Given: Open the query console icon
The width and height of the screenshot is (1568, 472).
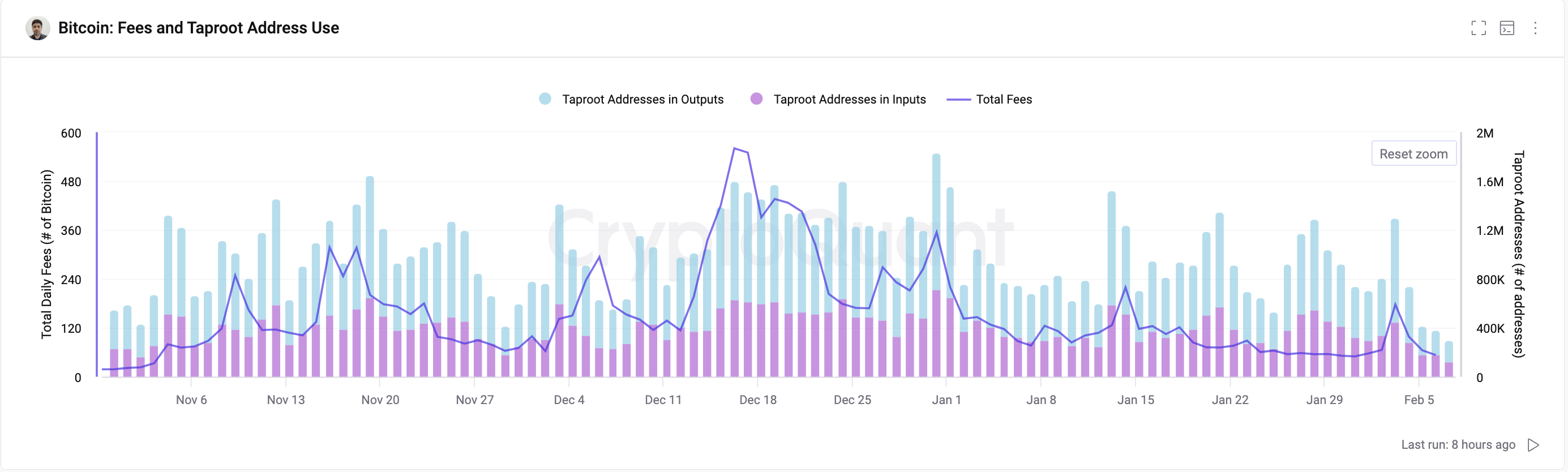Looking at the screenshot, I should point(1507,28).
